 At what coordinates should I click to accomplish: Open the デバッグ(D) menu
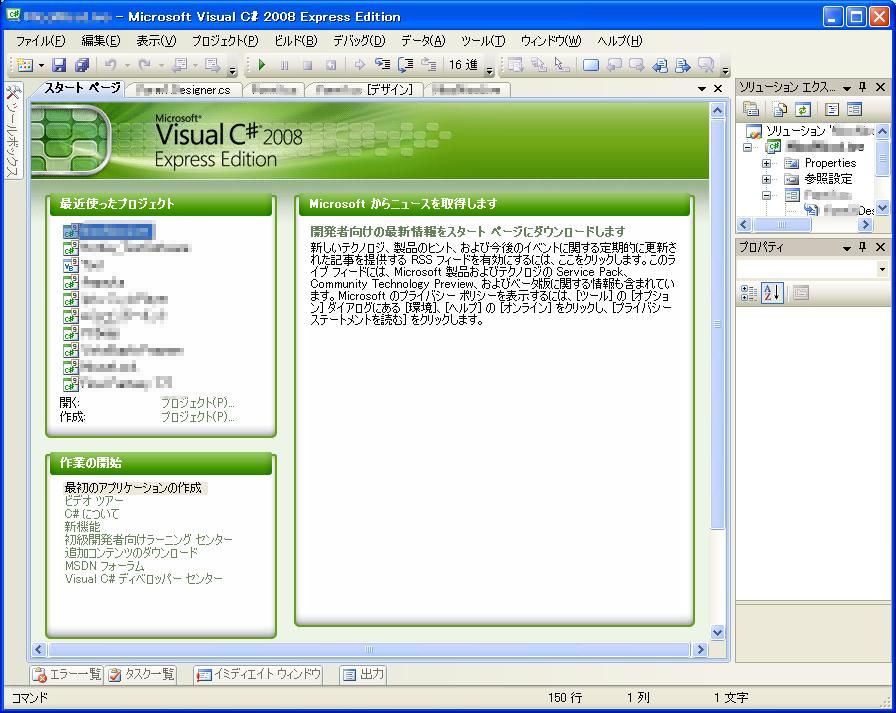359,41
